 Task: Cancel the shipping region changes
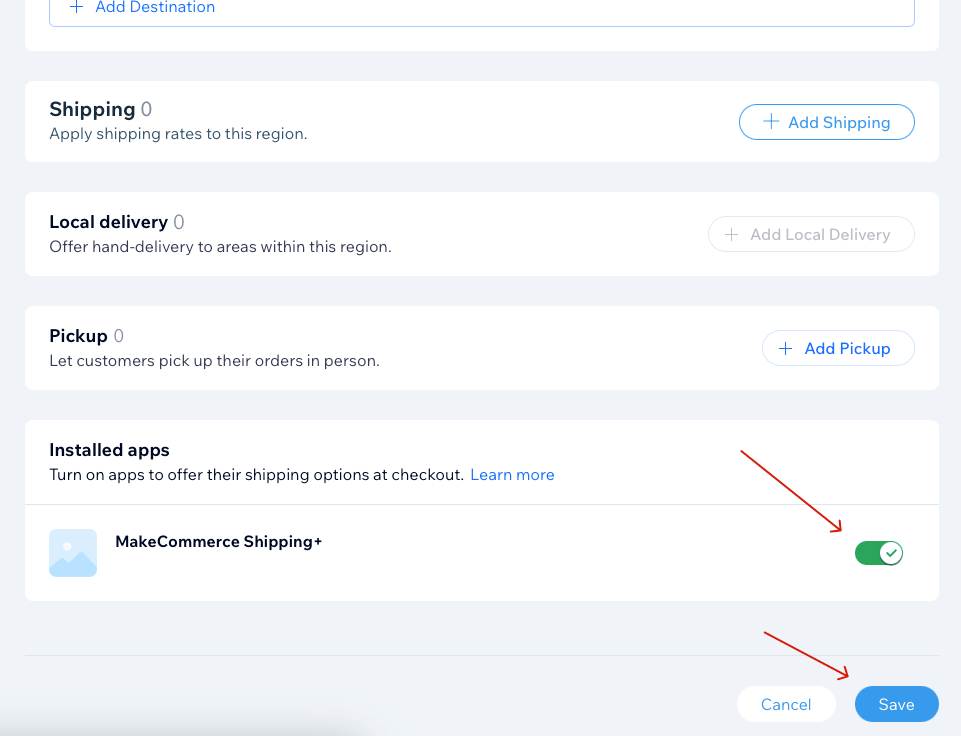click(786, 704)
